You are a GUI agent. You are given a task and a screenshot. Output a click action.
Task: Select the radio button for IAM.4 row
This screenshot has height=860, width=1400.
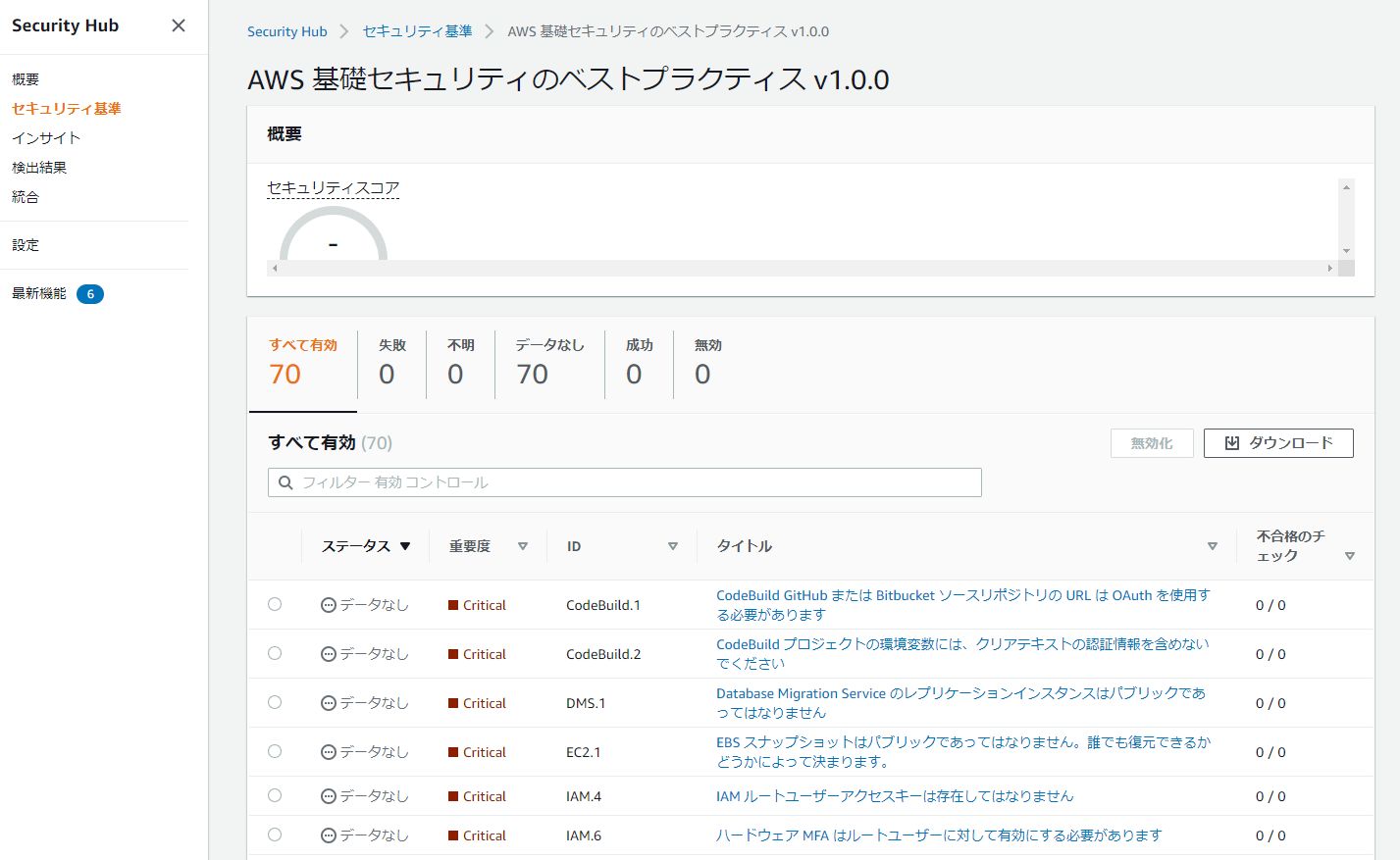tap(275, 795)
